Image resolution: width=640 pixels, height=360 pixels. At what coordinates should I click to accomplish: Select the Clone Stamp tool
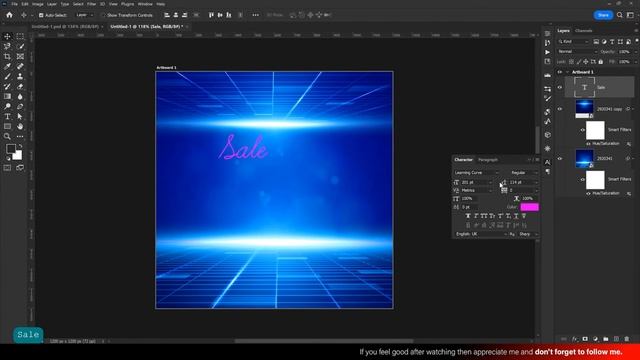tap(20, 76)
